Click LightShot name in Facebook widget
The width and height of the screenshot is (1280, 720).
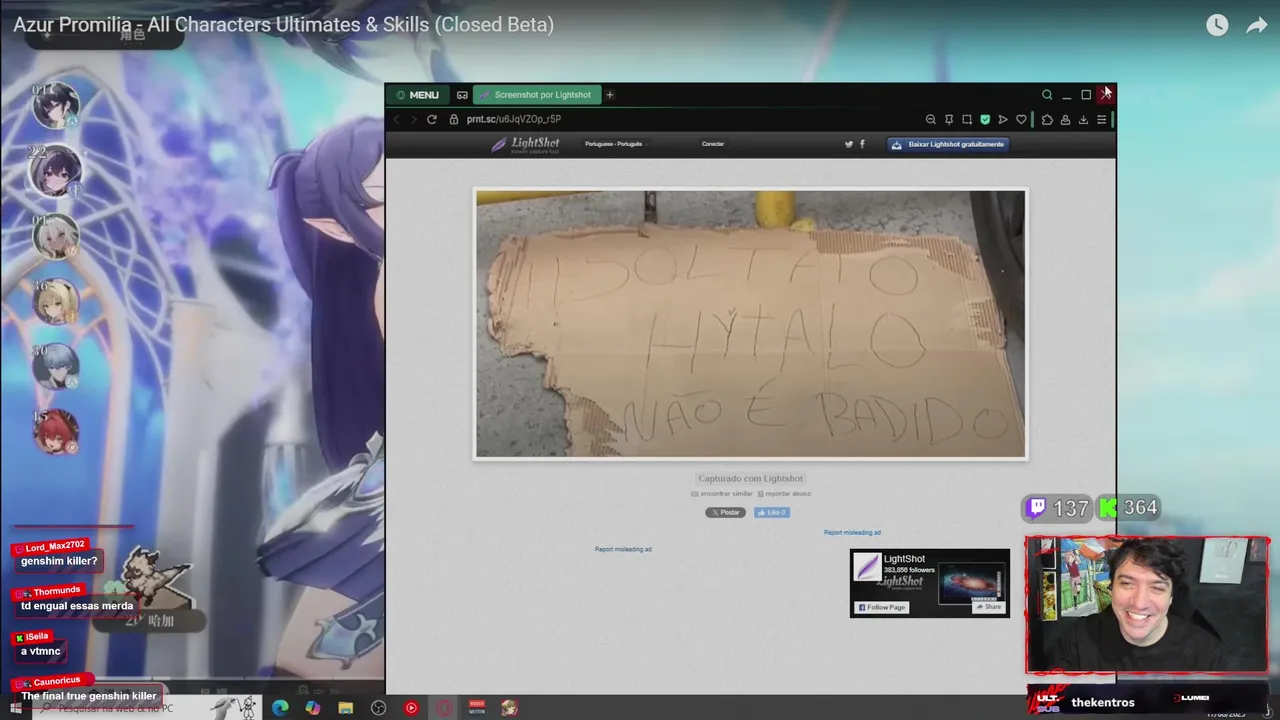click(x=904, y=559)
